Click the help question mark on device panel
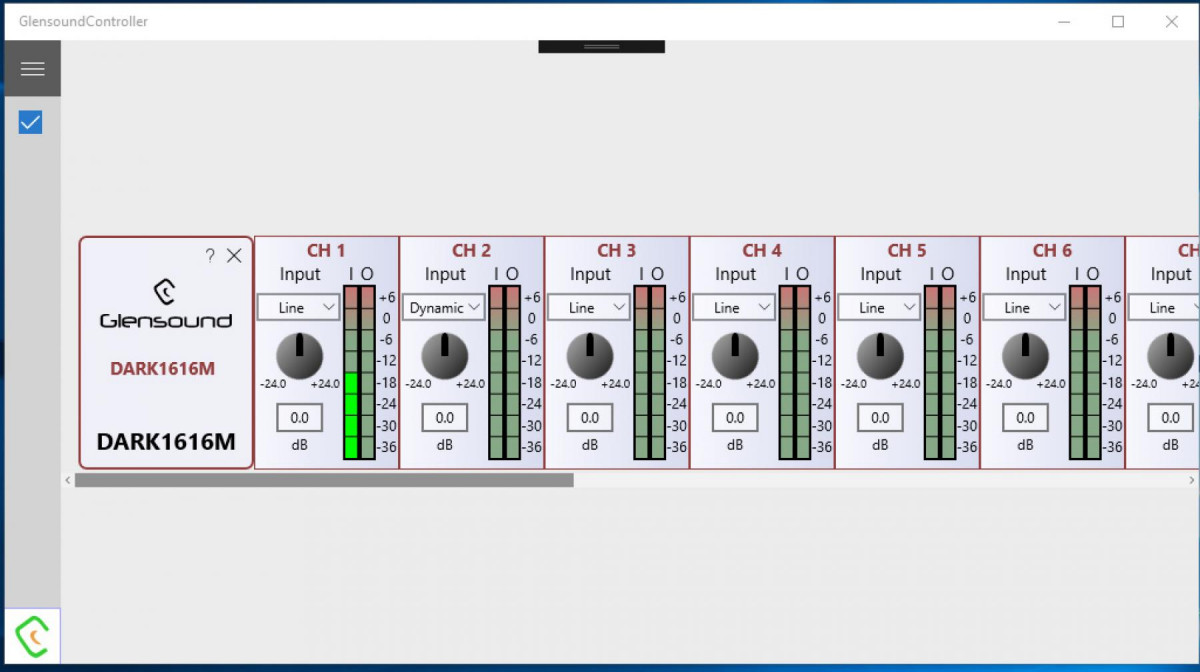The height and width of the screenshot is (672, 1200). coord(210,256)
